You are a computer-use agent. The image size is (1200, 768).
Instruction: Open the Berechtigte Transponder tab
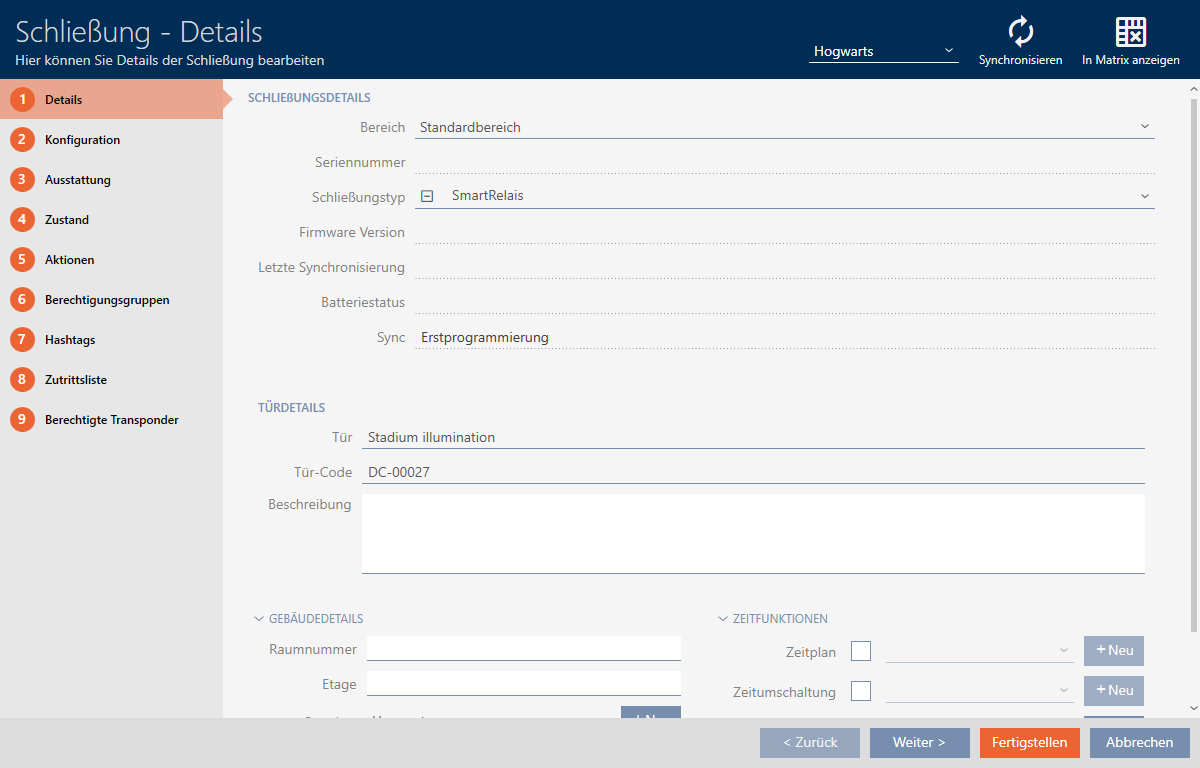point(111,420)
